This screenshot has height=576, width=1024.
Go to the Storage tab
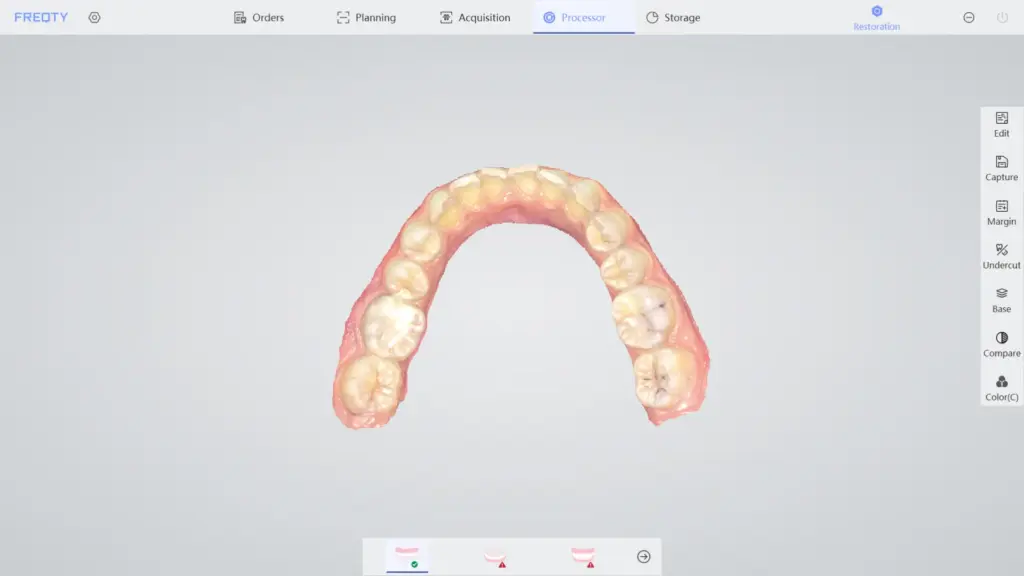point(673,17)
